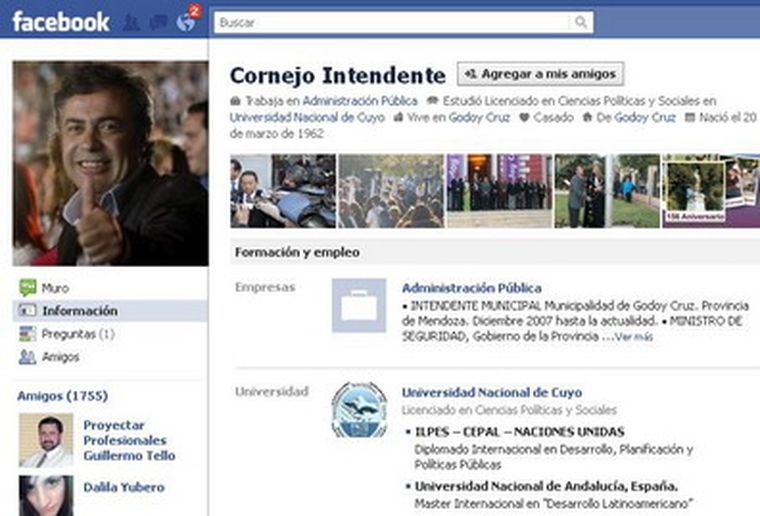The image size is (760, 516).
Task: Click De Godoy Cruz hometown link
Action: 645,117
